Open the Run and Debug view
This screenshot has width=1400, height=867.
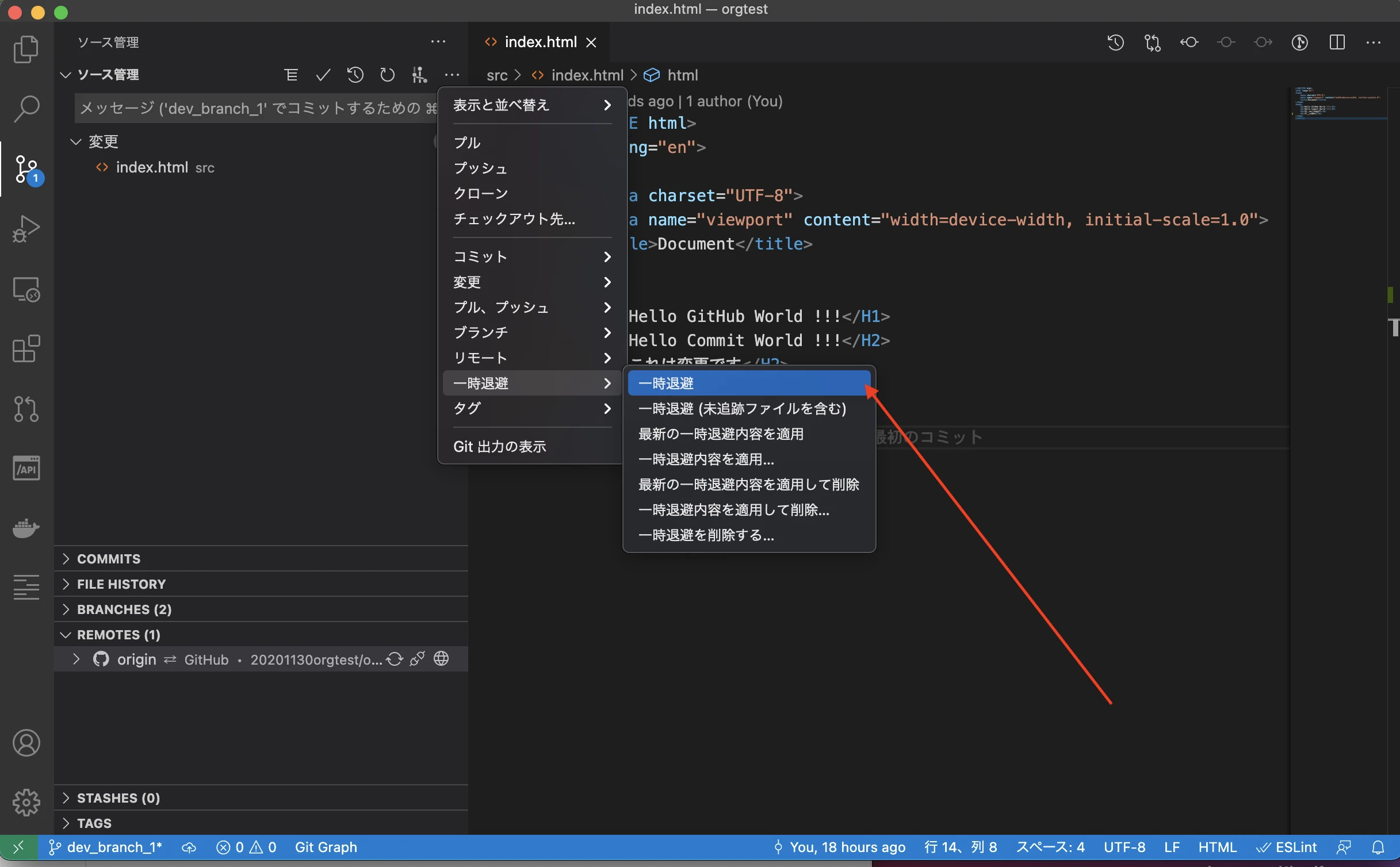pos(26,228)
